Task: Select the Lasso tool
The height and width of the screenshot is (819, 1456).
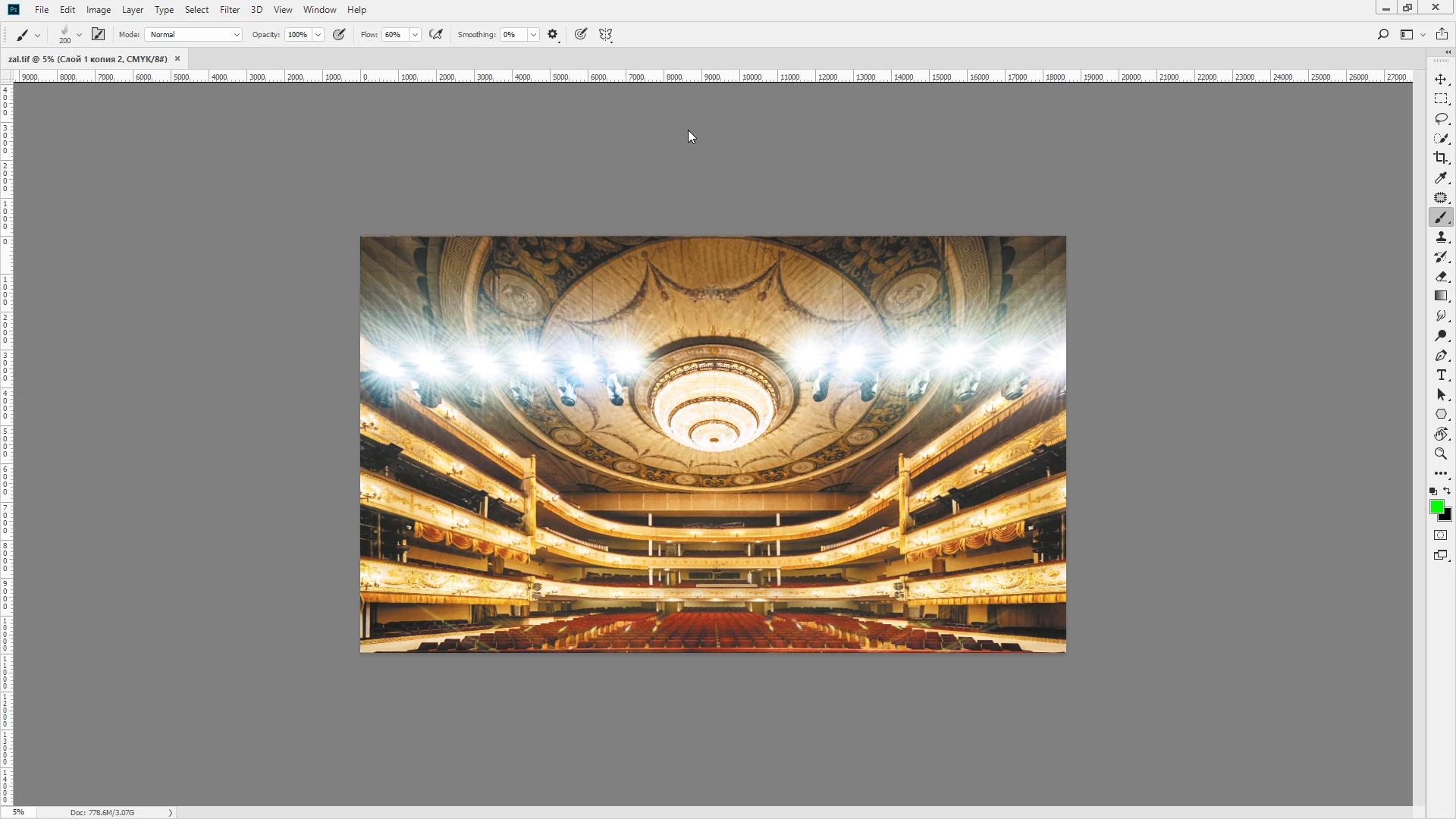Action: (1441, 119)
